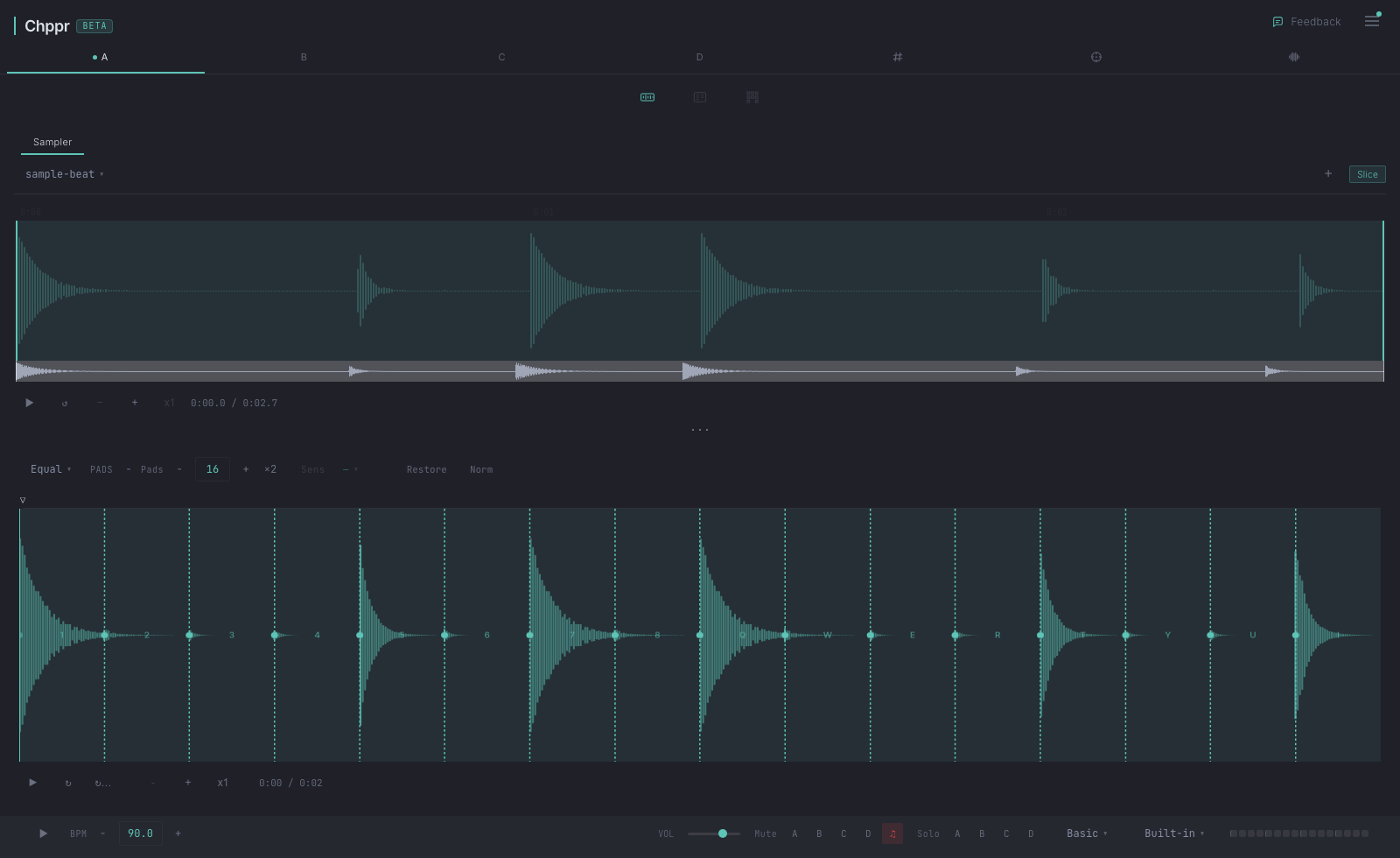Play the global transport at bottom
Image resolution: width=1400 pixels, height=858 pixels.
pos(43,833)
